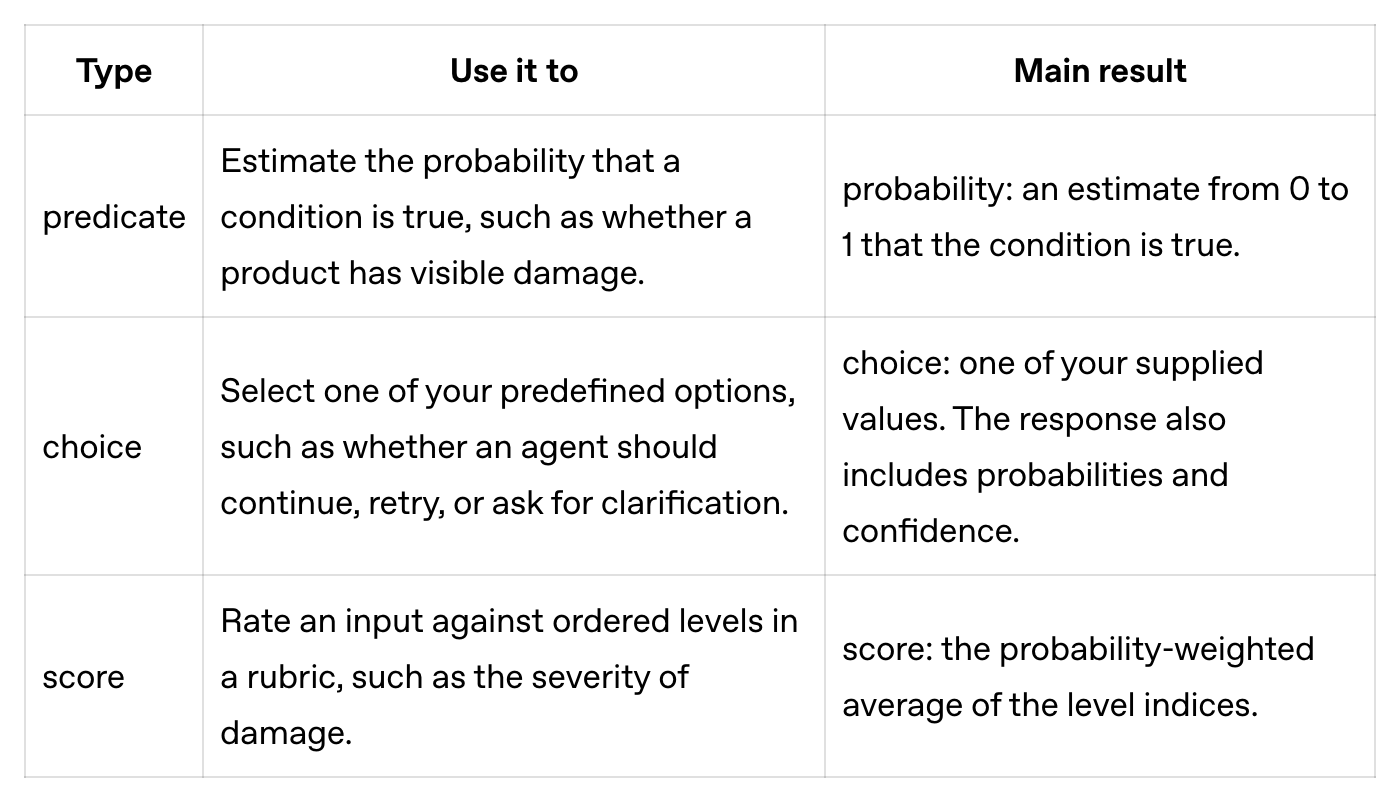Click the Main result column header
This screenshot has height=802, width=1400.
click(1100, 71)
